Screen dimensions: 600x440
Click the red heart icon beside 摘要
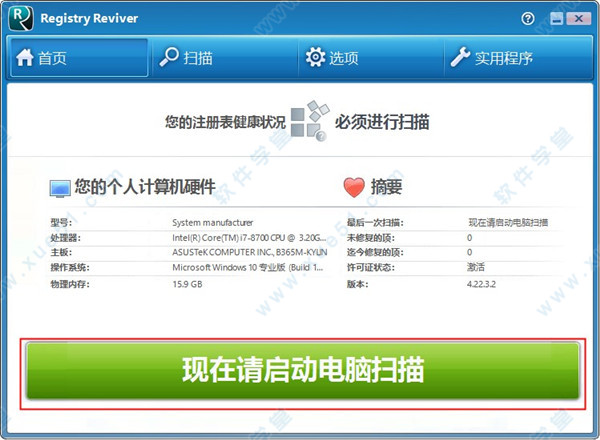coord(354,187)
